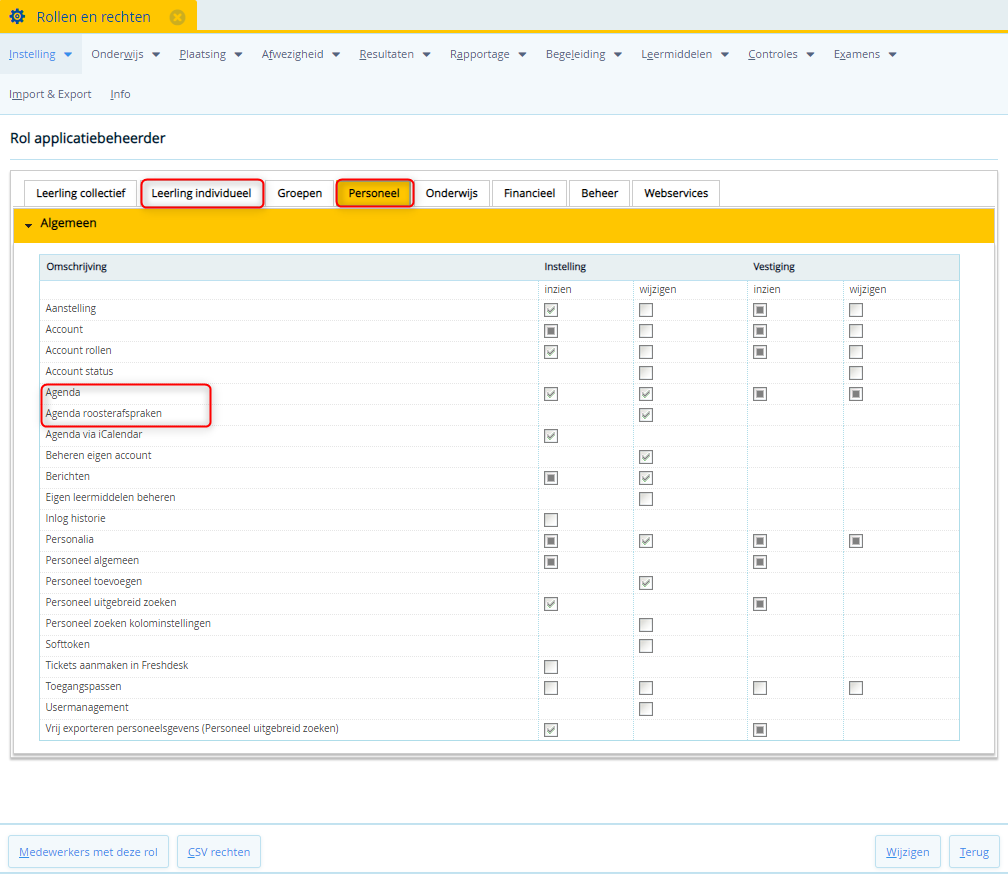Click the Omschrijving column header

(76, 267)
